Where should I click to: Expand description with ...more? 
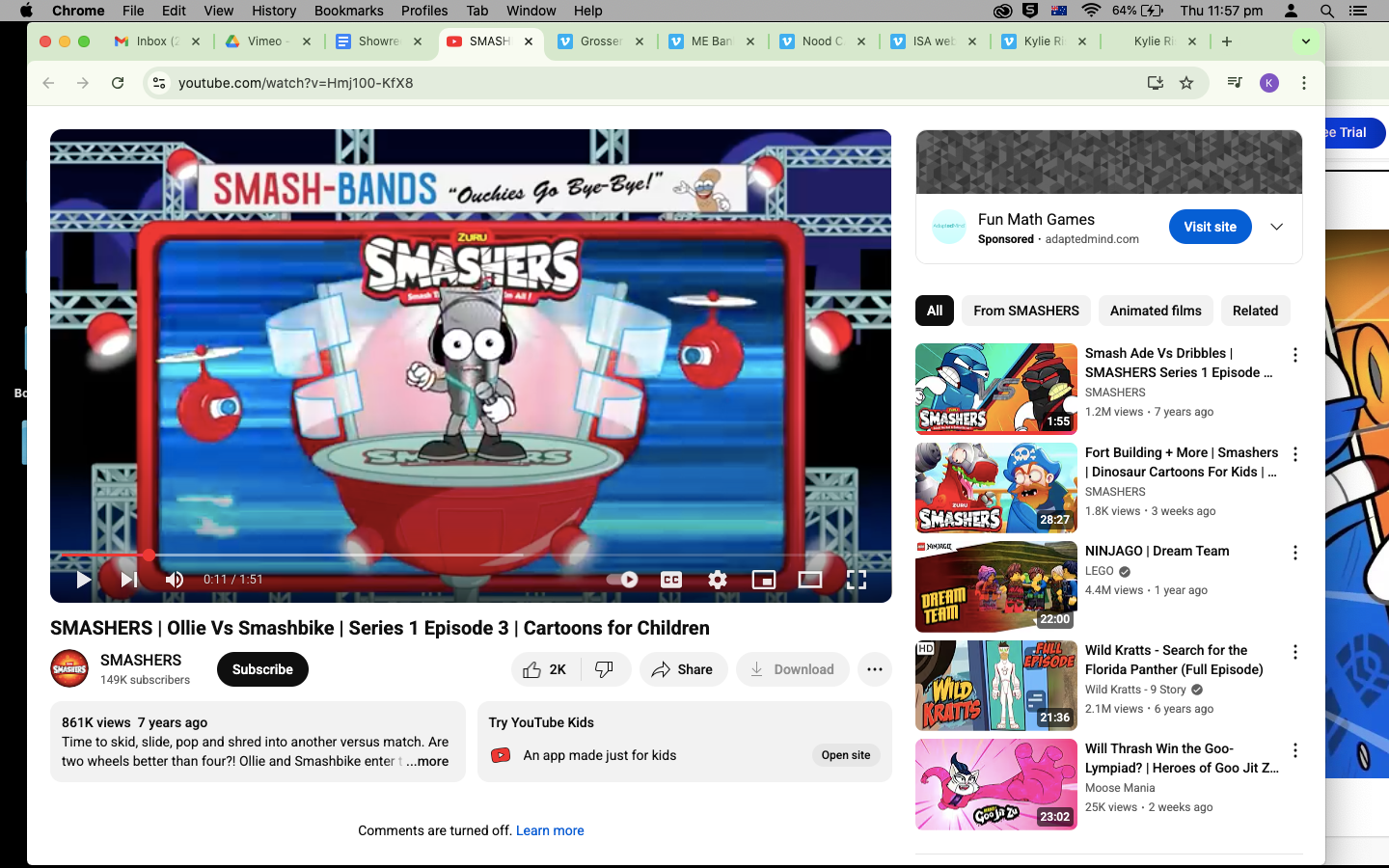427,761
